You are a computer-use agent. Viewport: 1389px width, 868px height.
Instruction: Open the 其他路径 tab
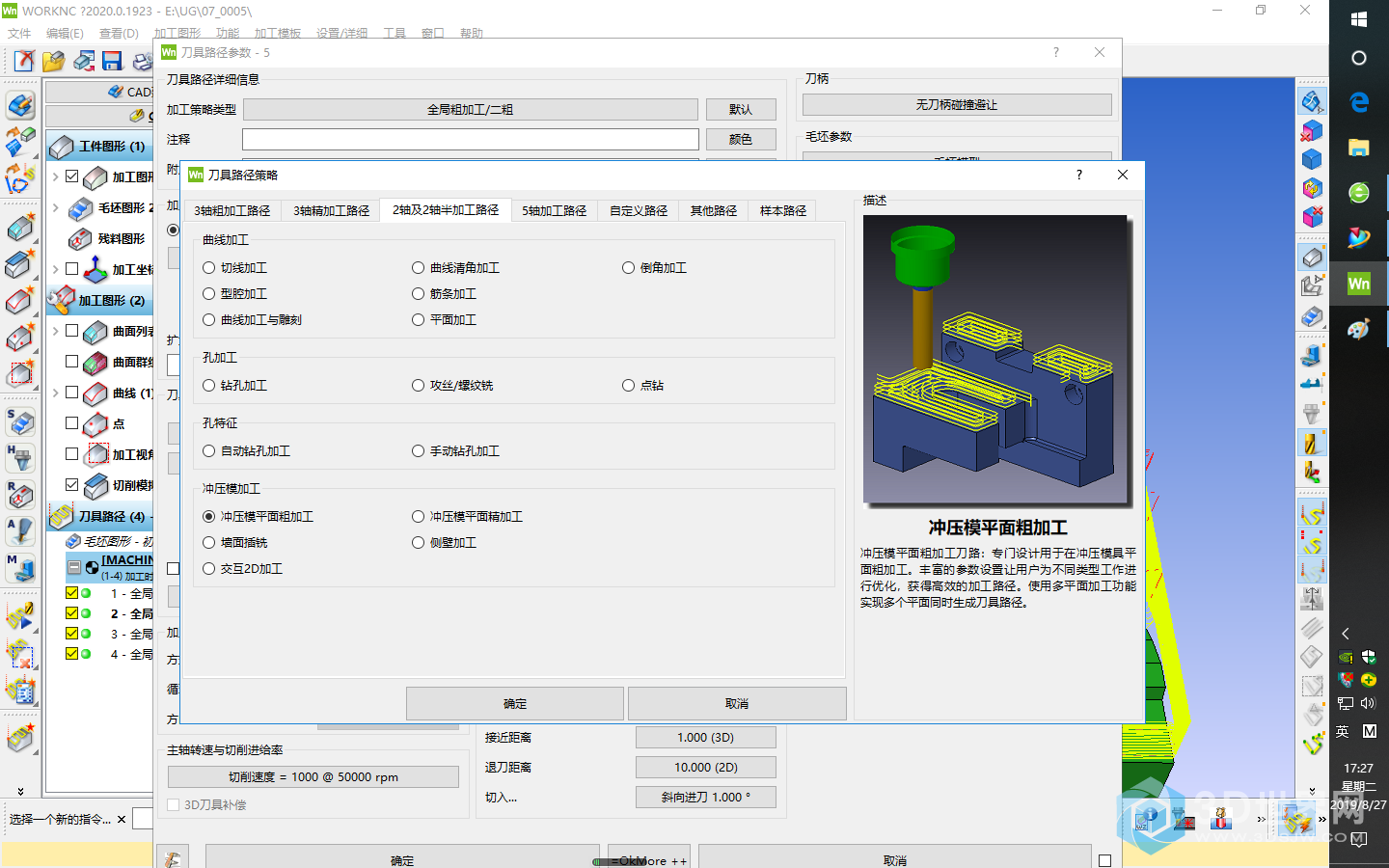click(x=714, y=210)
